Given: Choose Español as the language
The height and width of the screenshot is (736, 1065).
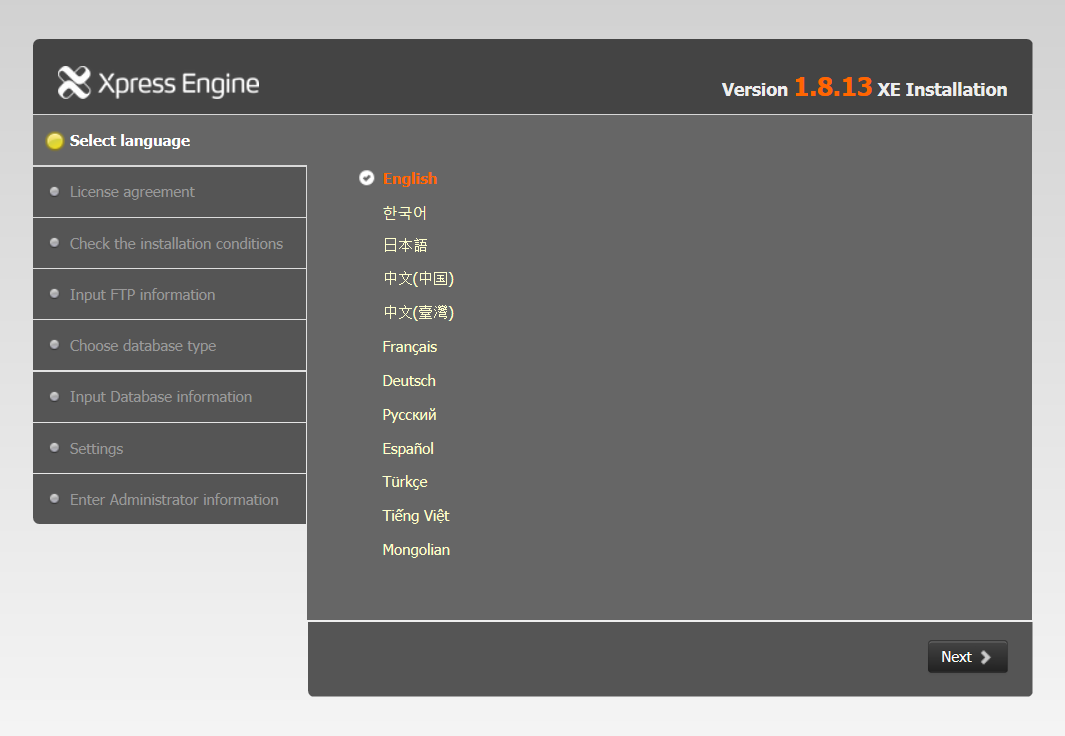Looking at the screenshot, I should tap(407, 449).
